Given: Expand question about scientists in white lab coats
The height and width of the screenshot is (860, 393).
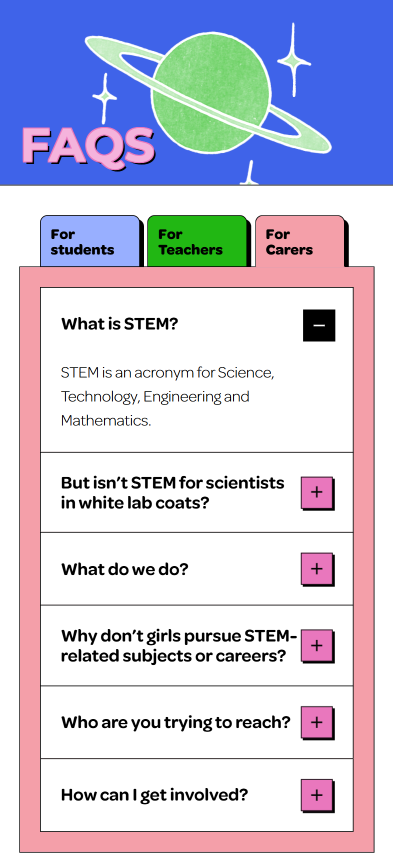Looking at the screenshot, I should [173, 493].
